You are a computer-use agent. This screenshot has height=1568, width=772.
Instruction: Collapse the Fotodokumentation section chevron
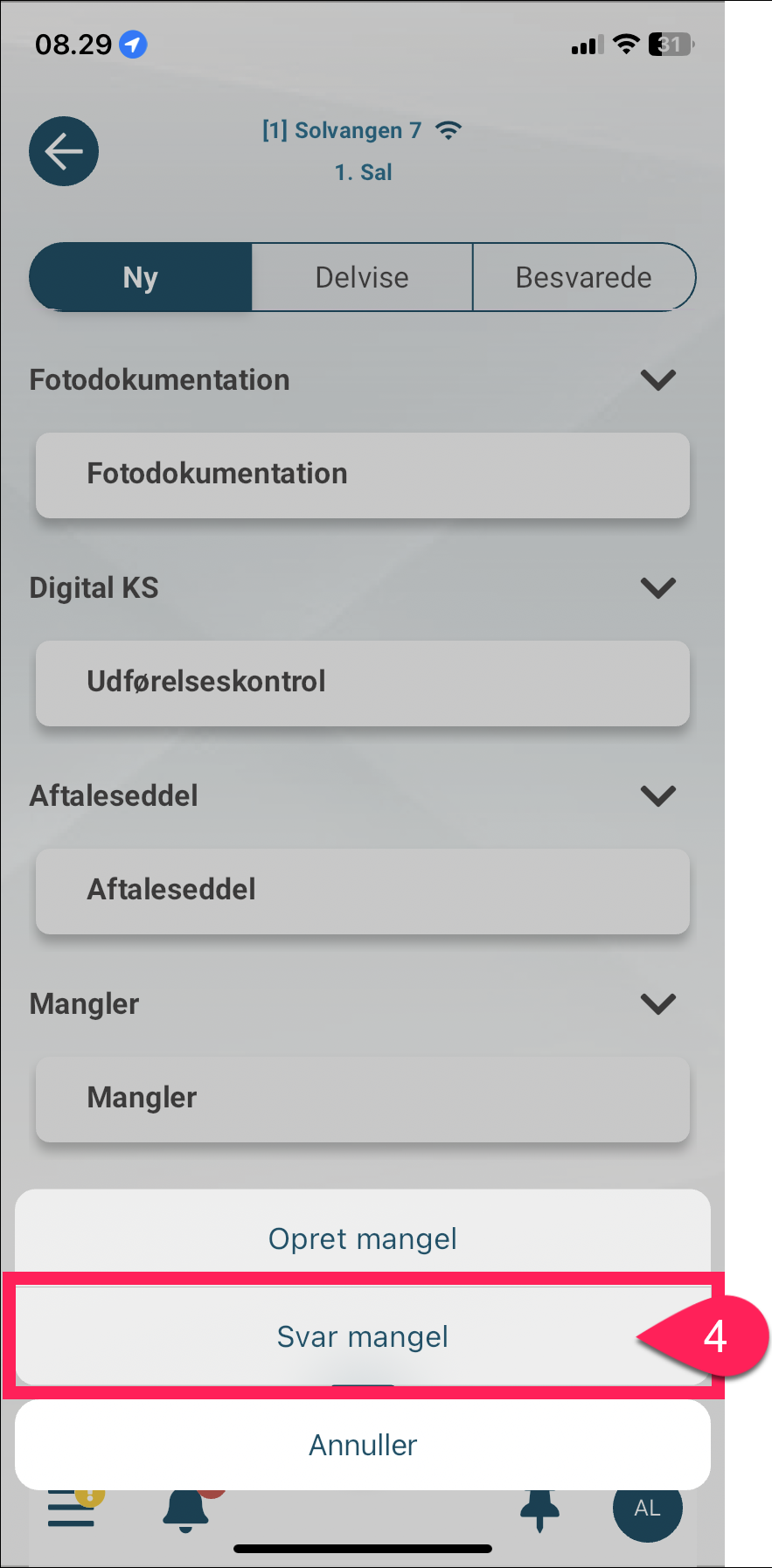point(658,380)
